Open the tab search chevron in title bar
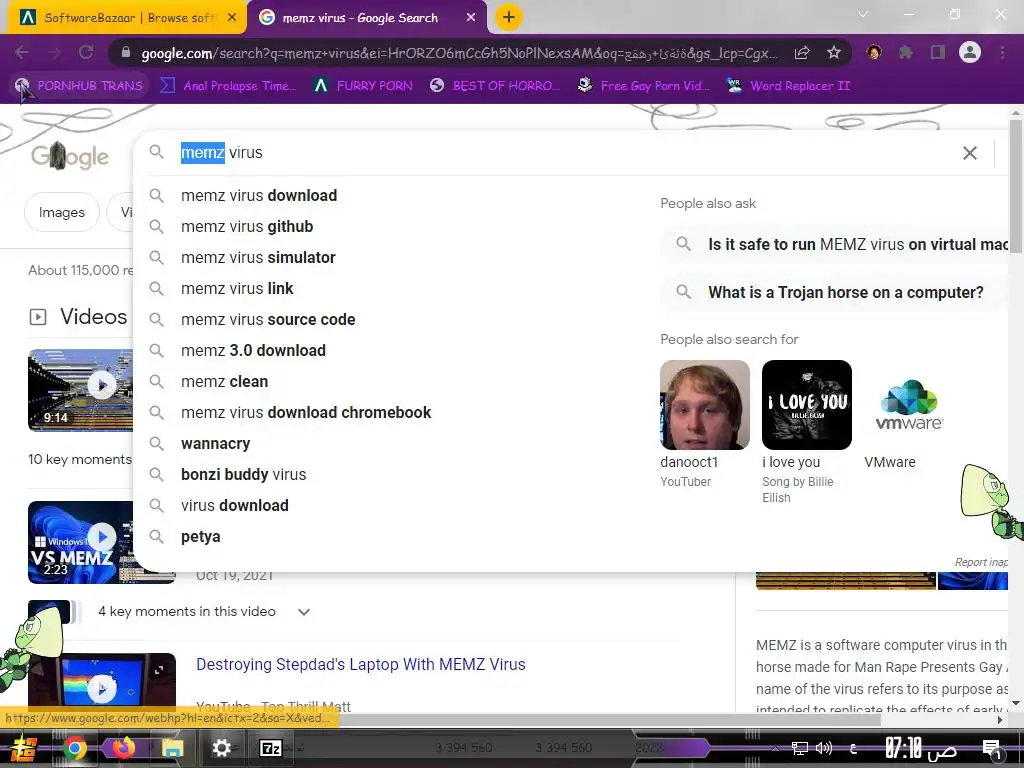 click(x=863, y=14)
